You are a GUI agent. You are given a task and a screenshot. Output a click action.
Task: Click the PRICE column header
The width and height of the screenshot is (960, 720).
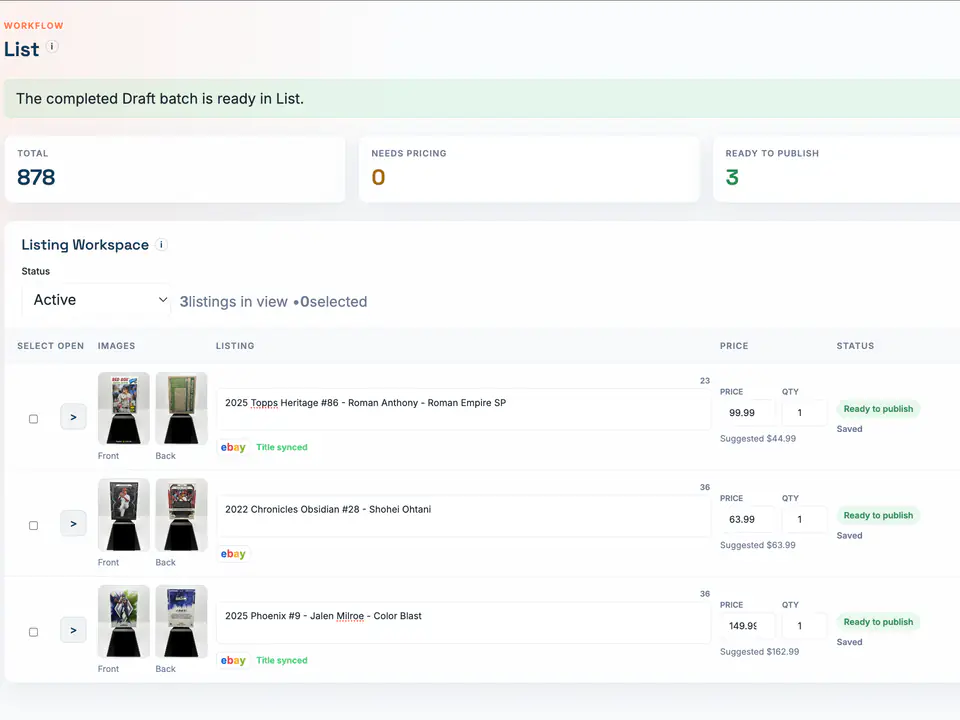tap(734, 346)
